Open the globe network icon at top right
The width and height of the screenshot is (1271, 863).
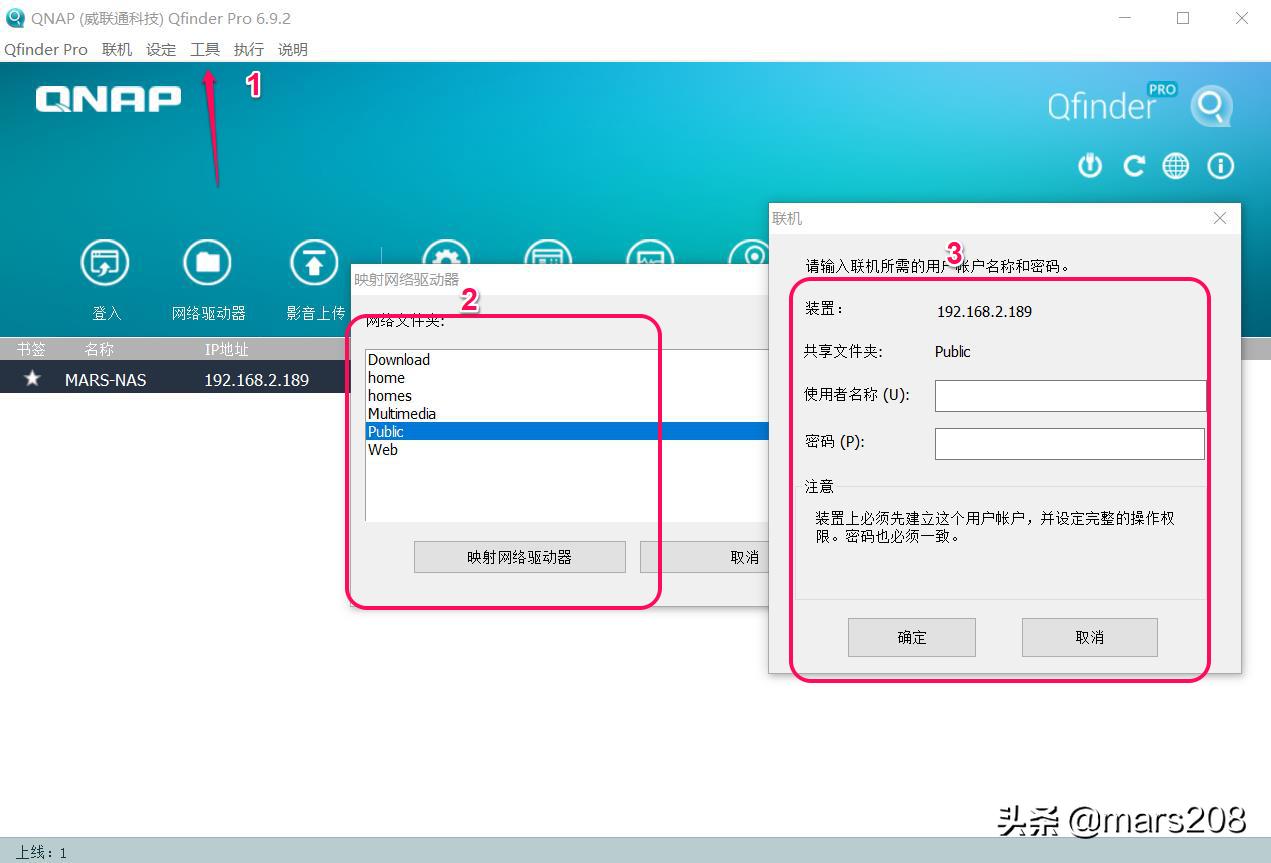(x=1176, y=166)
